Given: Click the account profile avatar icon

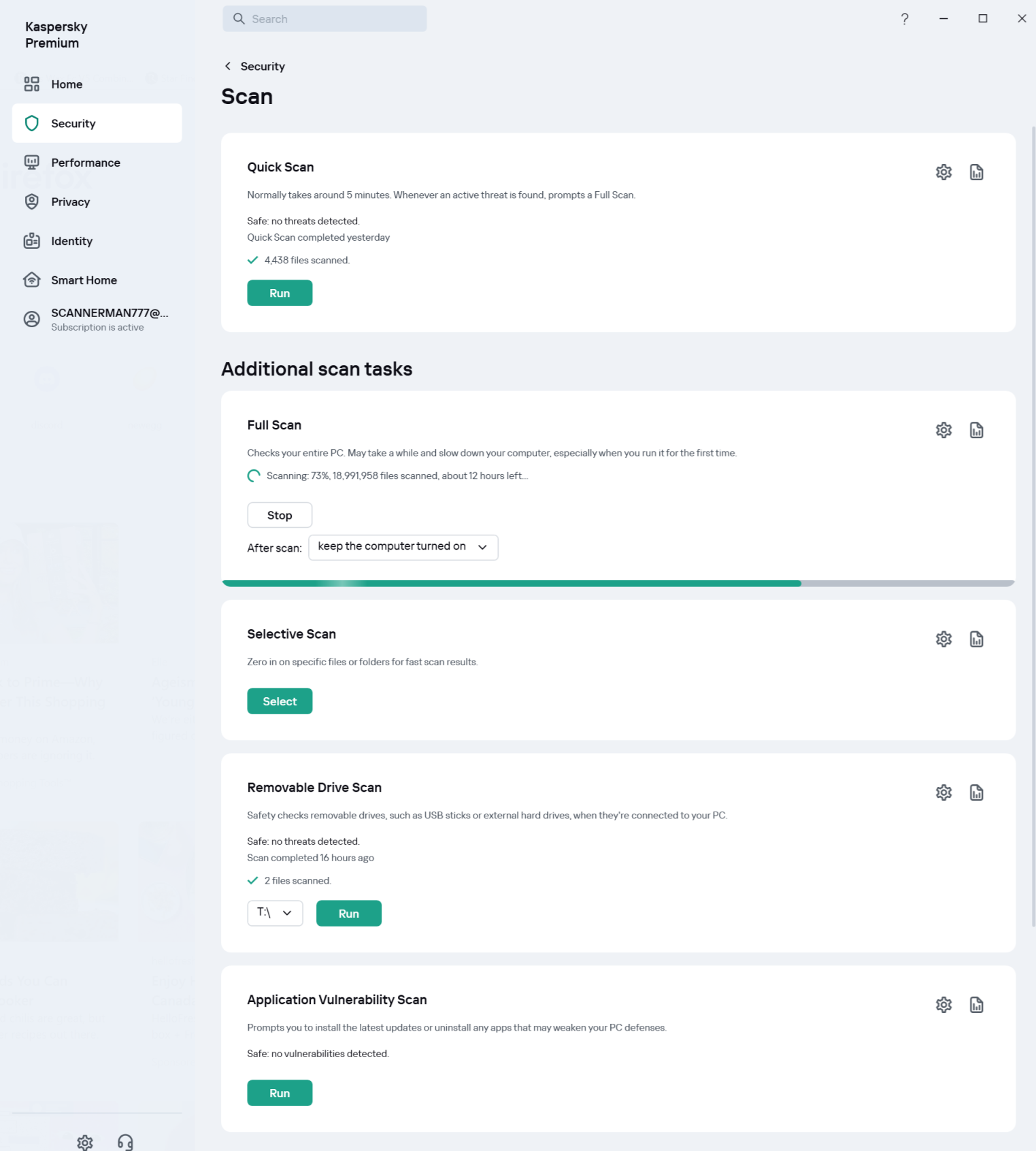Looking at the screenshot, I should coord(32,319).
